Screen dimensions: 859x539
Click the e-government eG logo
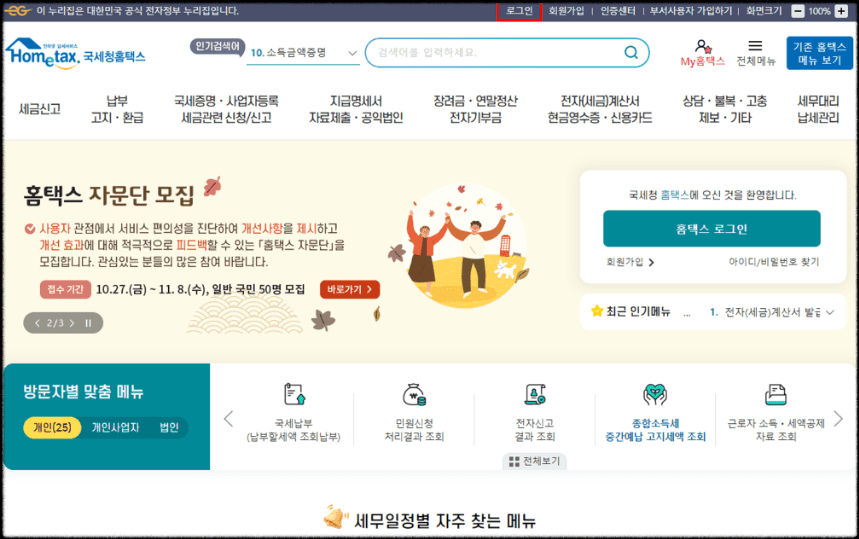18,10
